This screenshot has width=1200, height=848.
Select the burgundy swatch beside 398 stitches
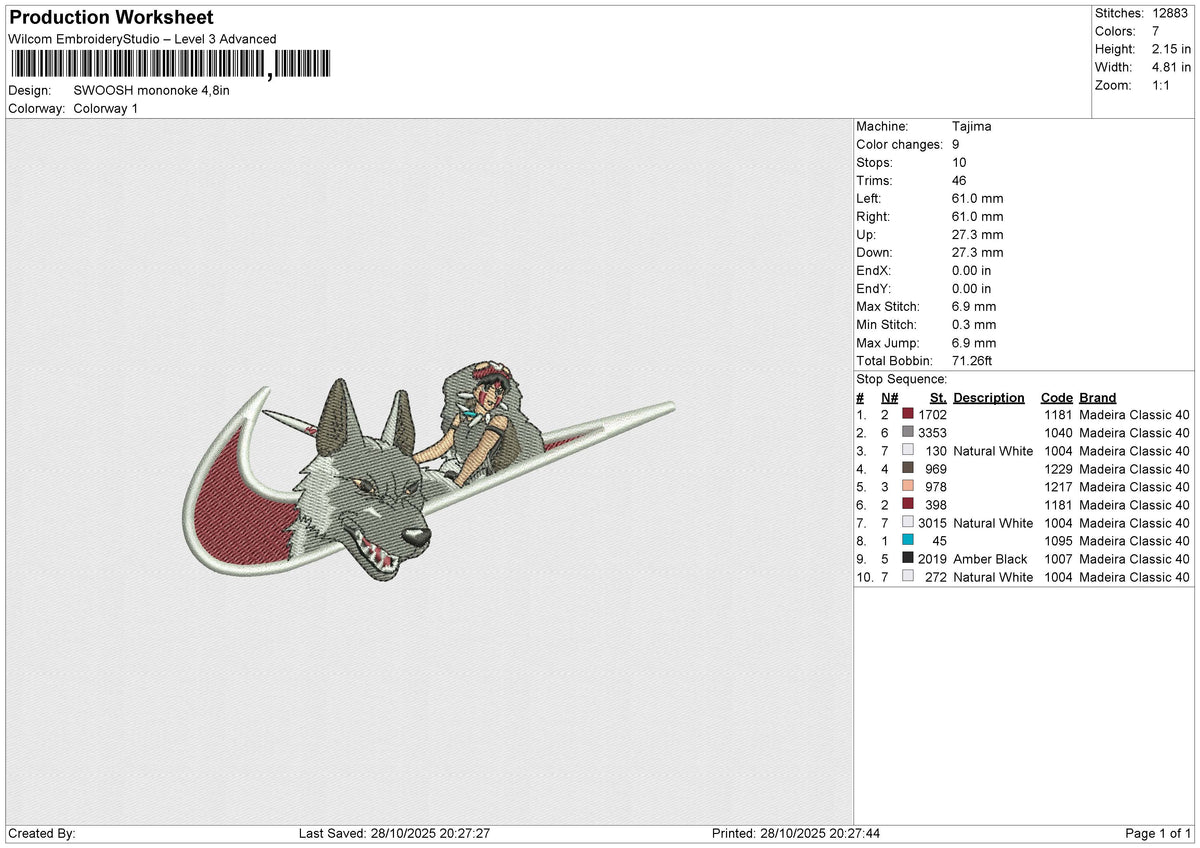pos(907,505)
